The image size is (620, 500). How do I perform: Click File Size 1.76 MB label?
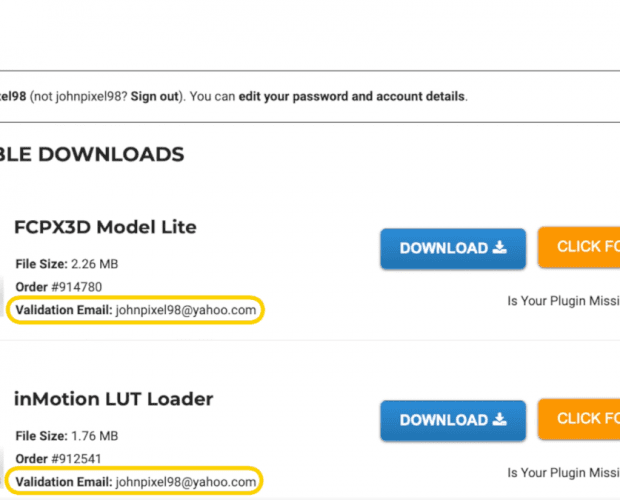click(x=67, y=436)
